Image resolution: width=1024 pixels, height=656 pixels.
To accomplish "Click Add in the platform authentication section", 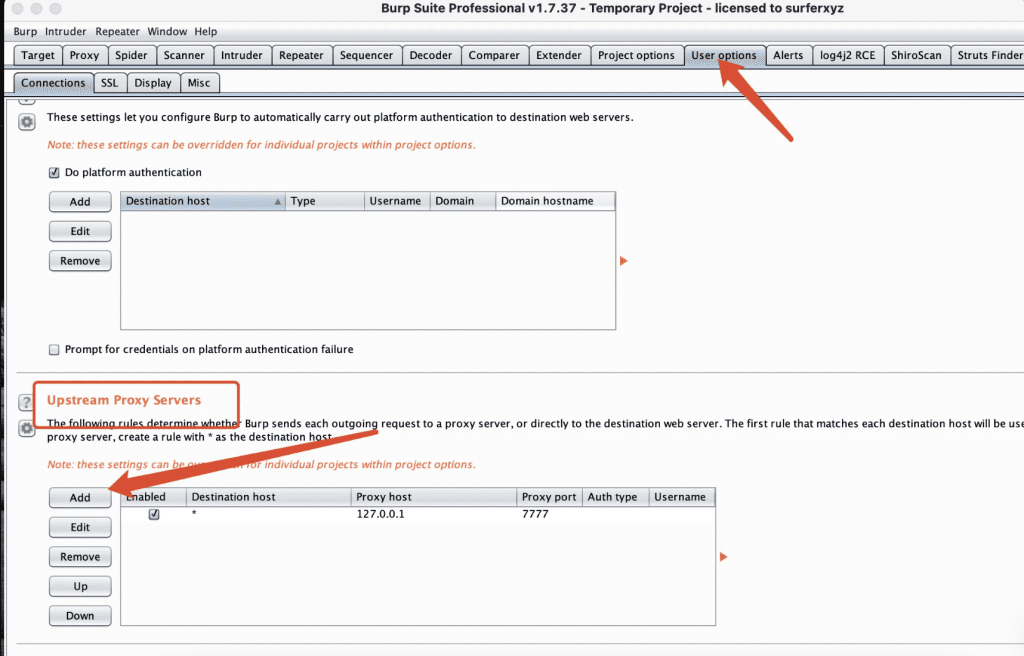I will (x=80, y=202).
